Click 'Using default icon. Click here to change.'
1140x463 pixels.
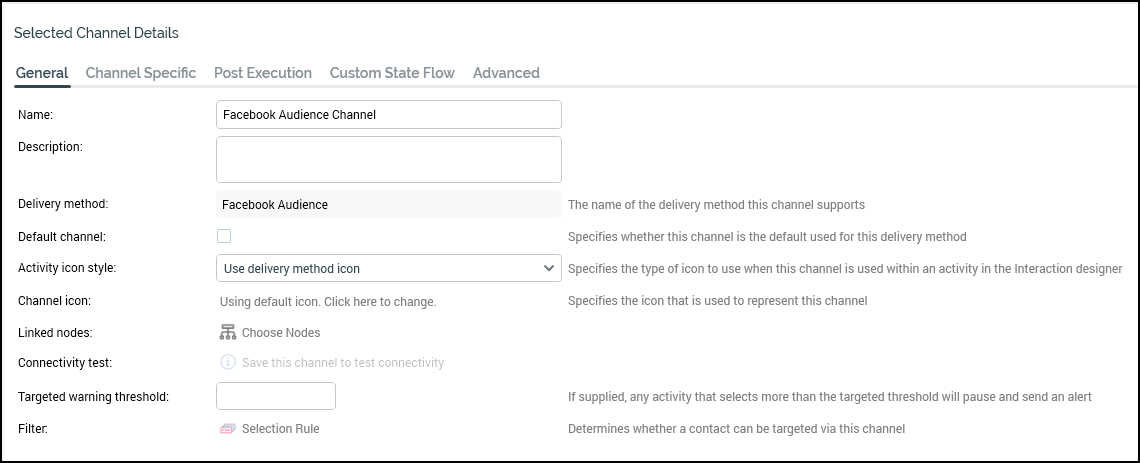(x=328, y=301)
